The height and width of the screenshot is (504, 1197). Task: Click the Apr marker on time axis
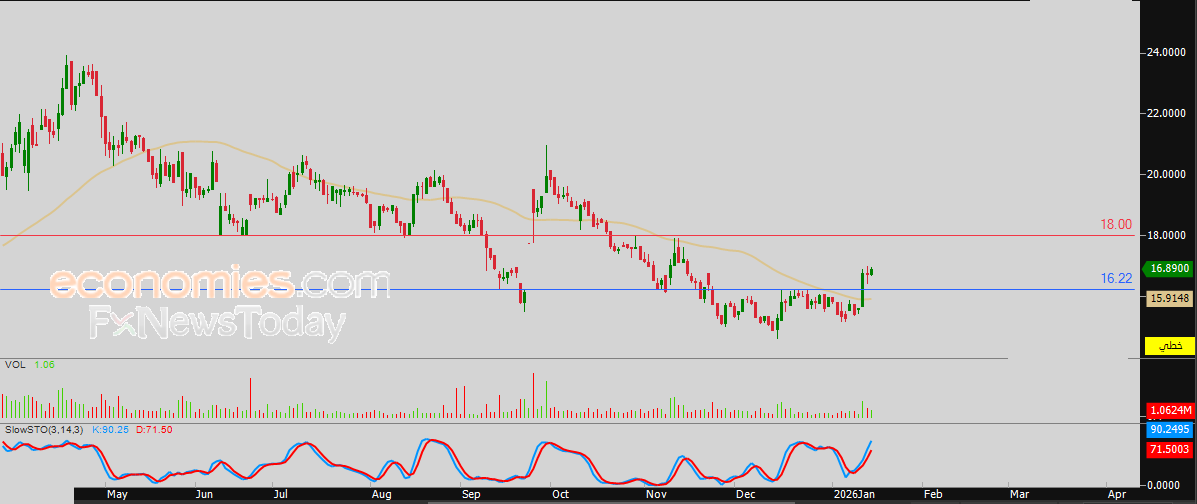click(x=1116, y=495)
